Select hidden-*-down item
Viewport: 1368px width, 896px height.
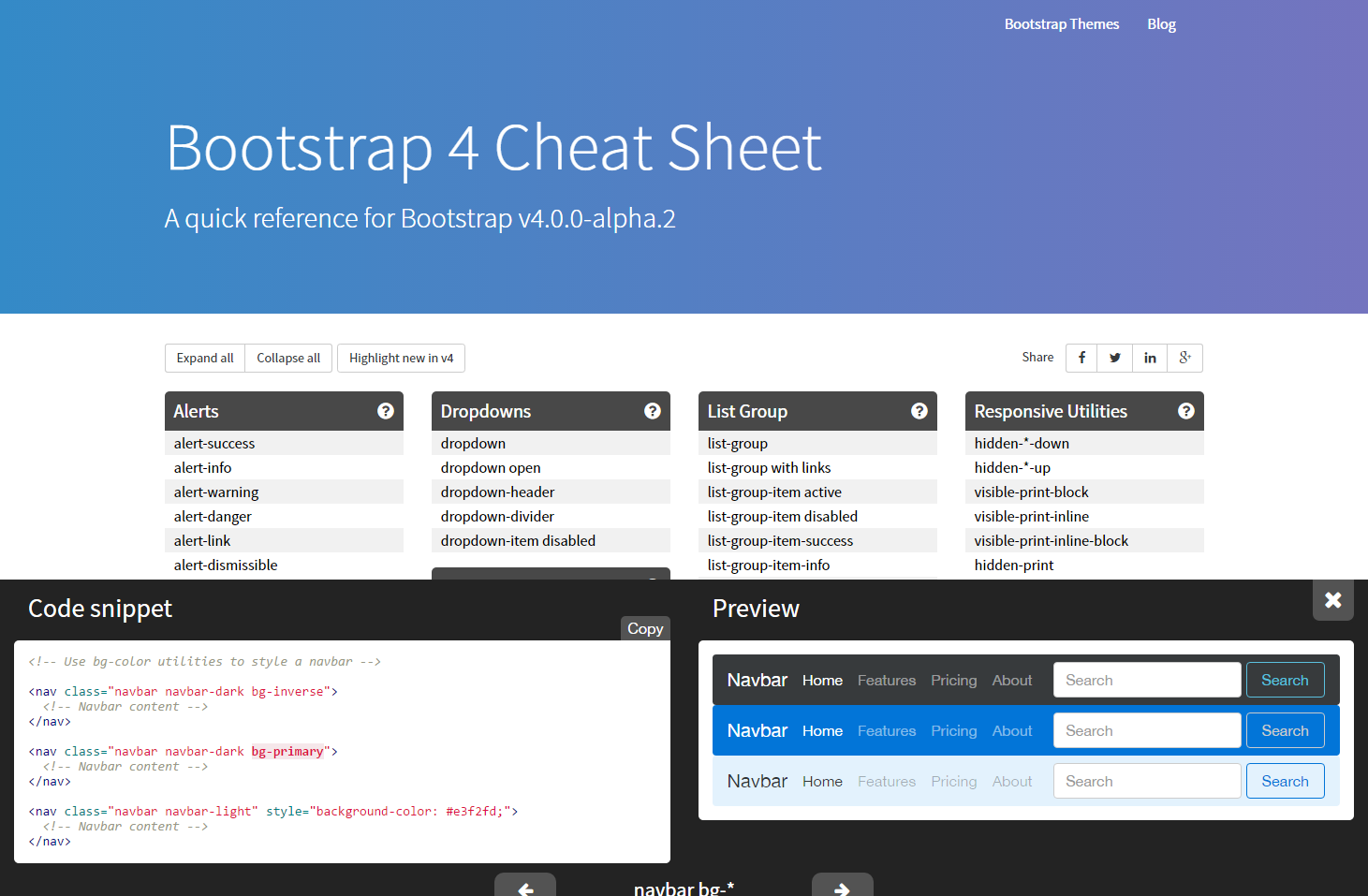pos(1084,443)
